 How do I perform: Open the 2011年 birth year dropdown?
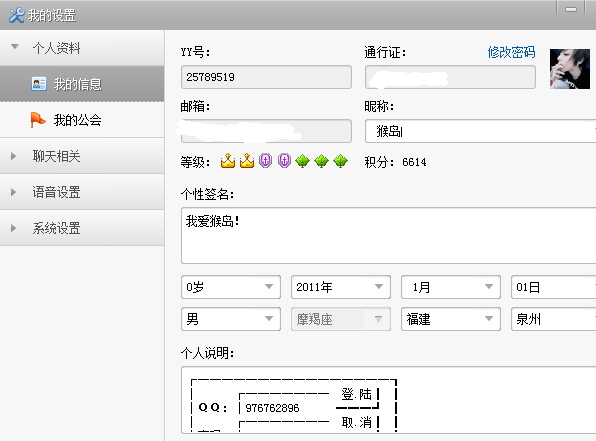tap(341, 287)
